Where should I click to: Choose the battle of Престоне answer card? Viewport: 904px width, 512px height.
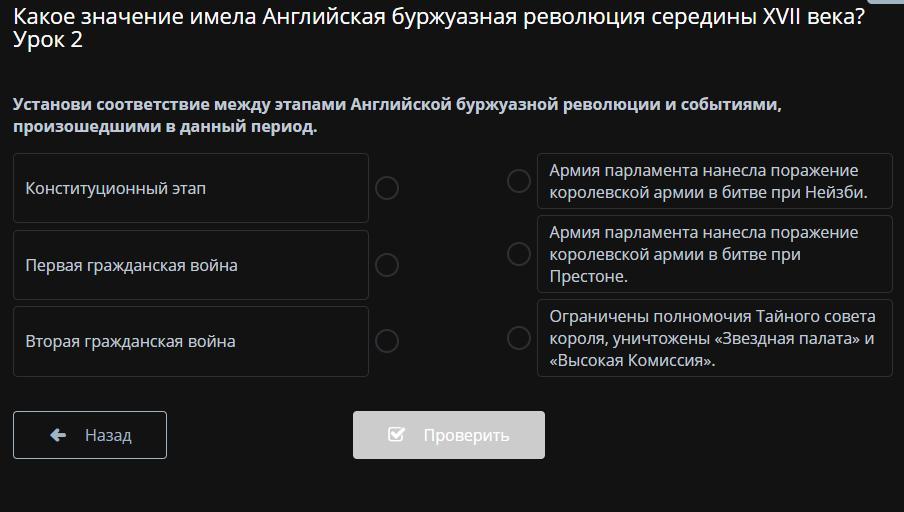tap(714, 254)
